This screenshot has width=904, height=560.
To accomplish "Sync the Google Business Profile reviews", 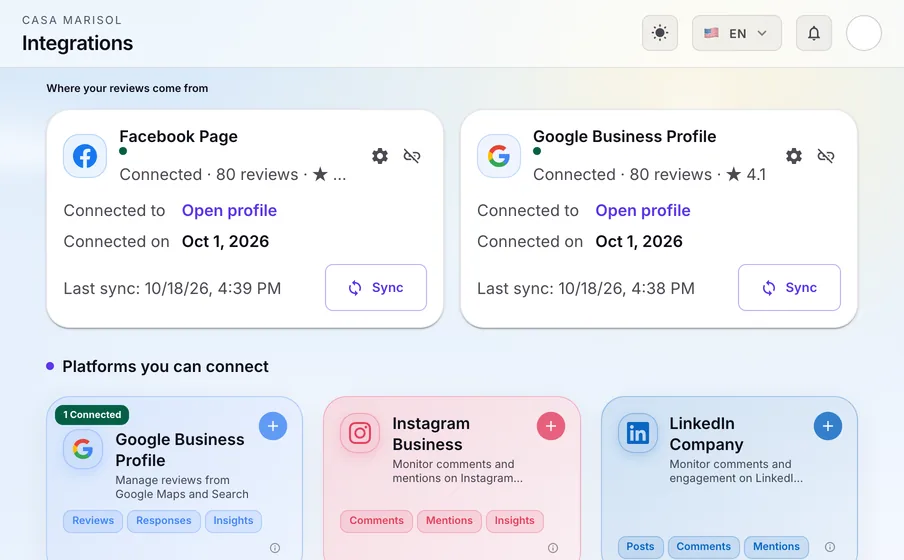I will pos(789,287).
